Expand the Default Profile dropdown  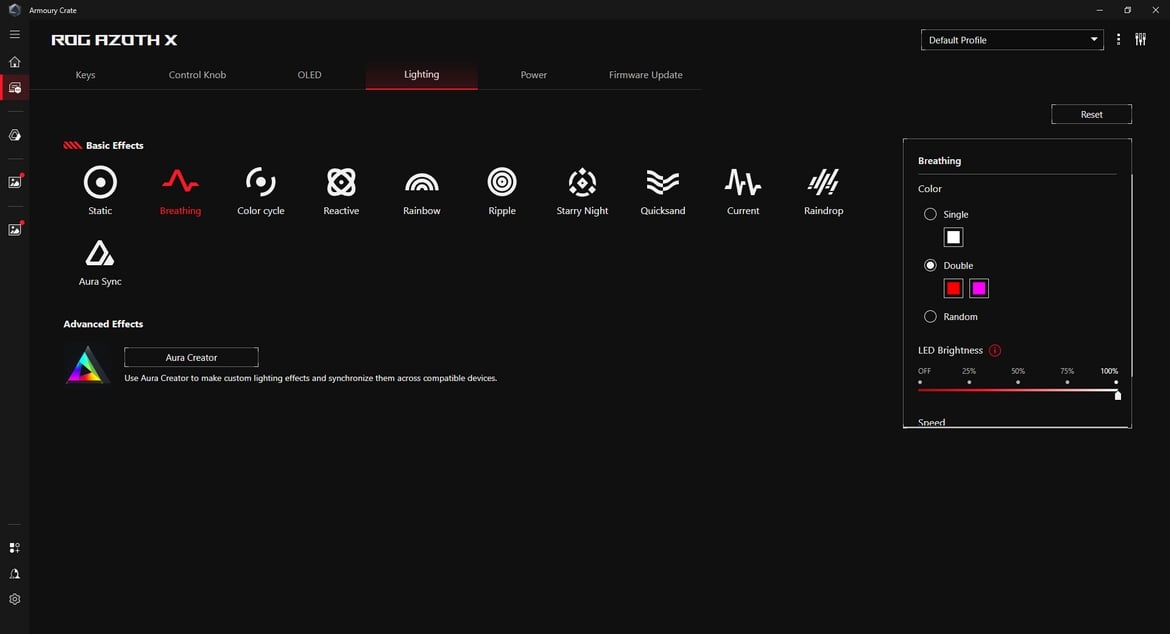point(1012,40)
